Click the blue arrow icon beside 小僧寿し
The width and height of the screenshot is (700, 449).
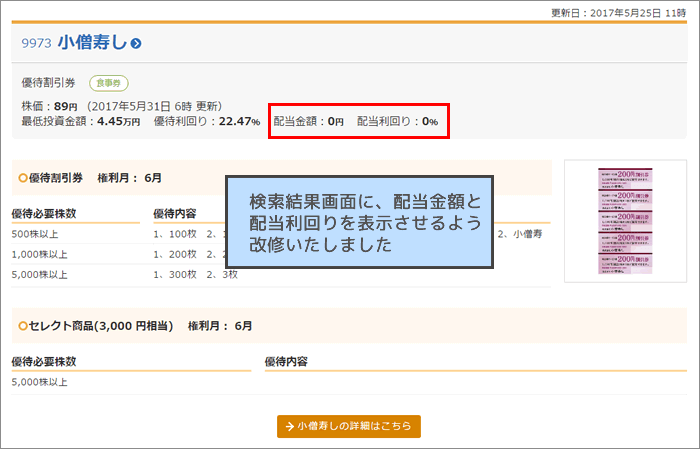coord(136,44)
